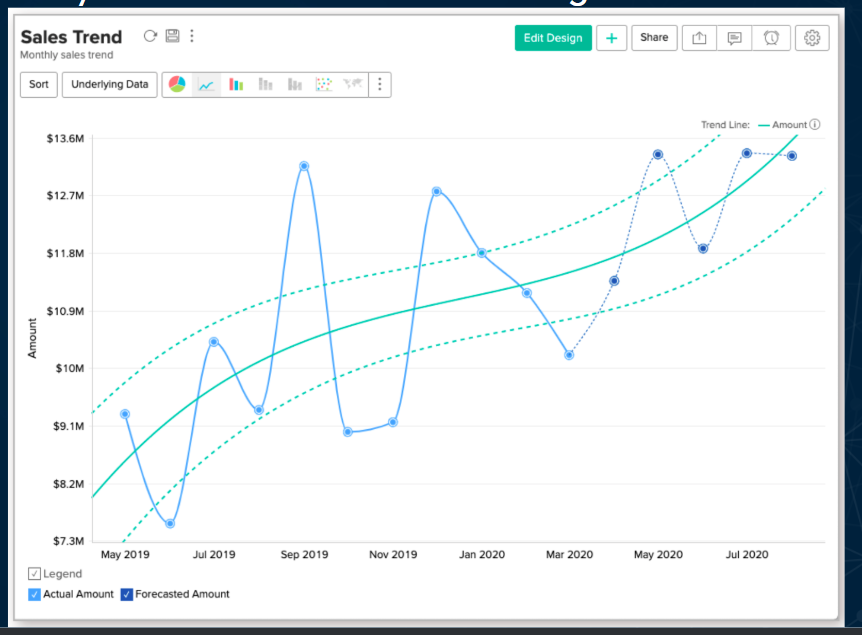Select the line chart type icon
This screenshot has height=635, width=862.
point(206,85)
